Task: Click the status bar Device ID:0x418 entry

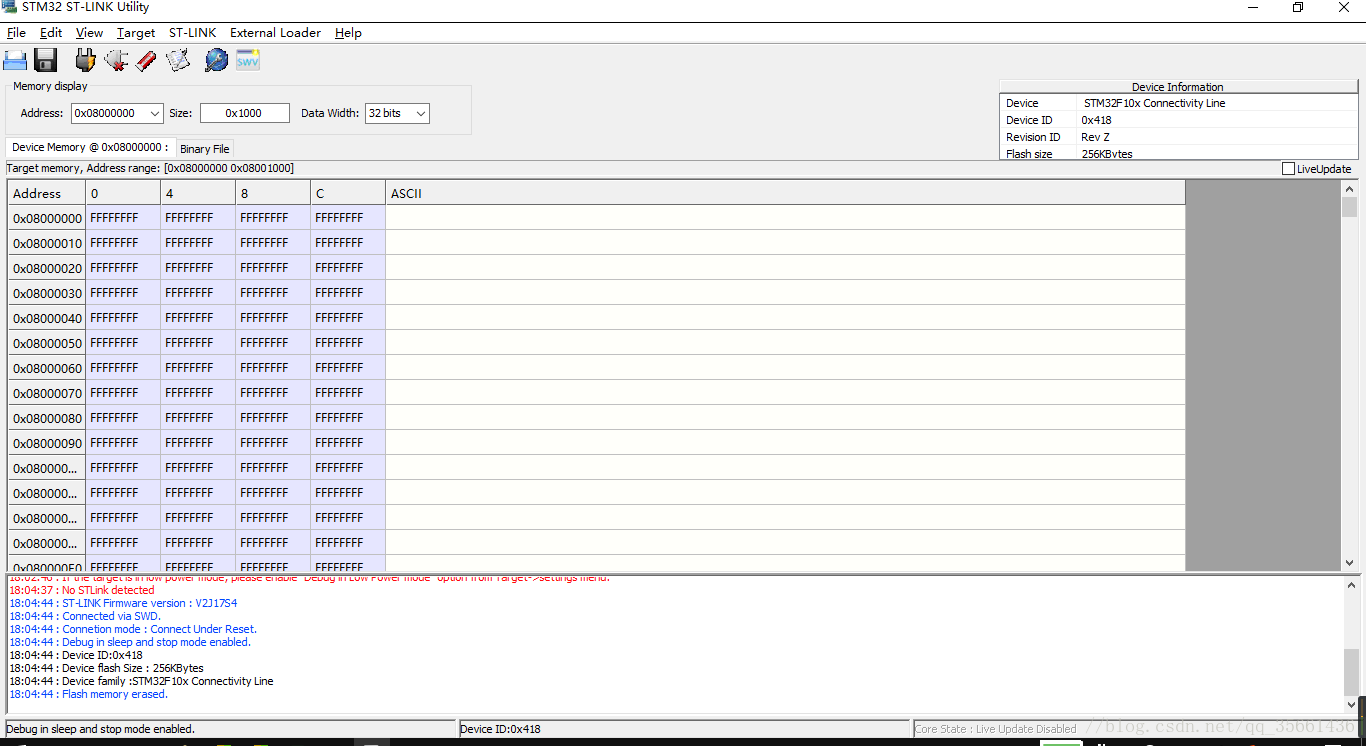Action: (500, 729)
